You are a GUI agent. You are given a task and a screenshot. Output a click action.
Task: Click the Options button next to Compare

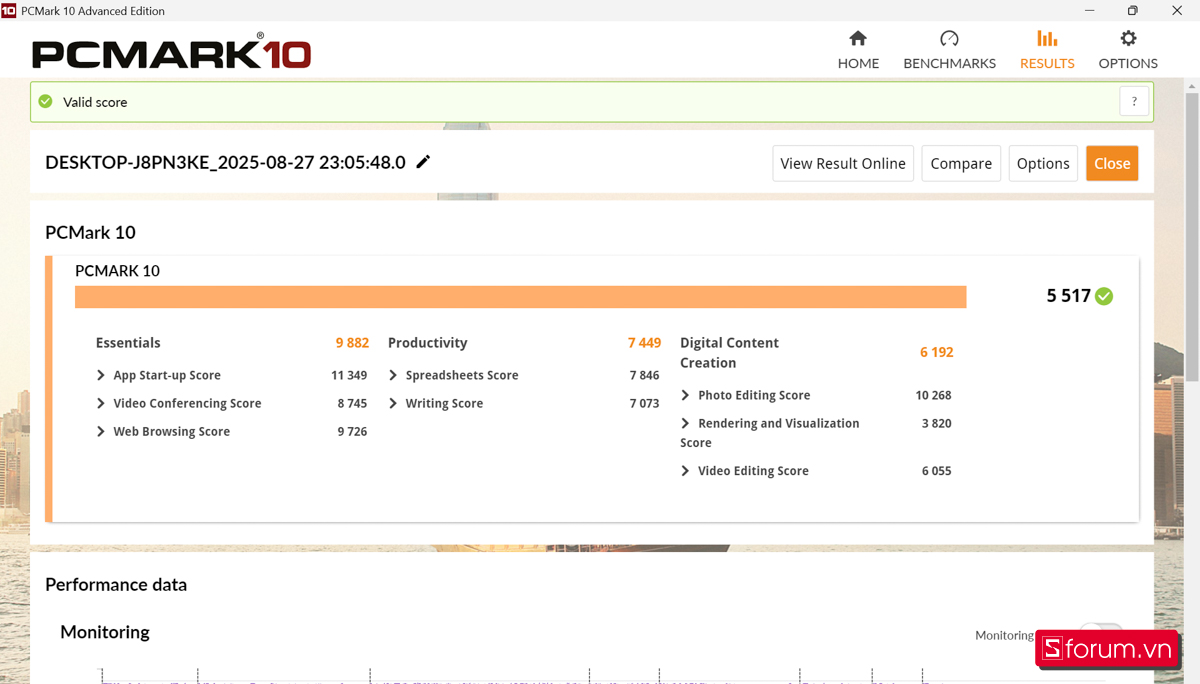[1043, 164]
